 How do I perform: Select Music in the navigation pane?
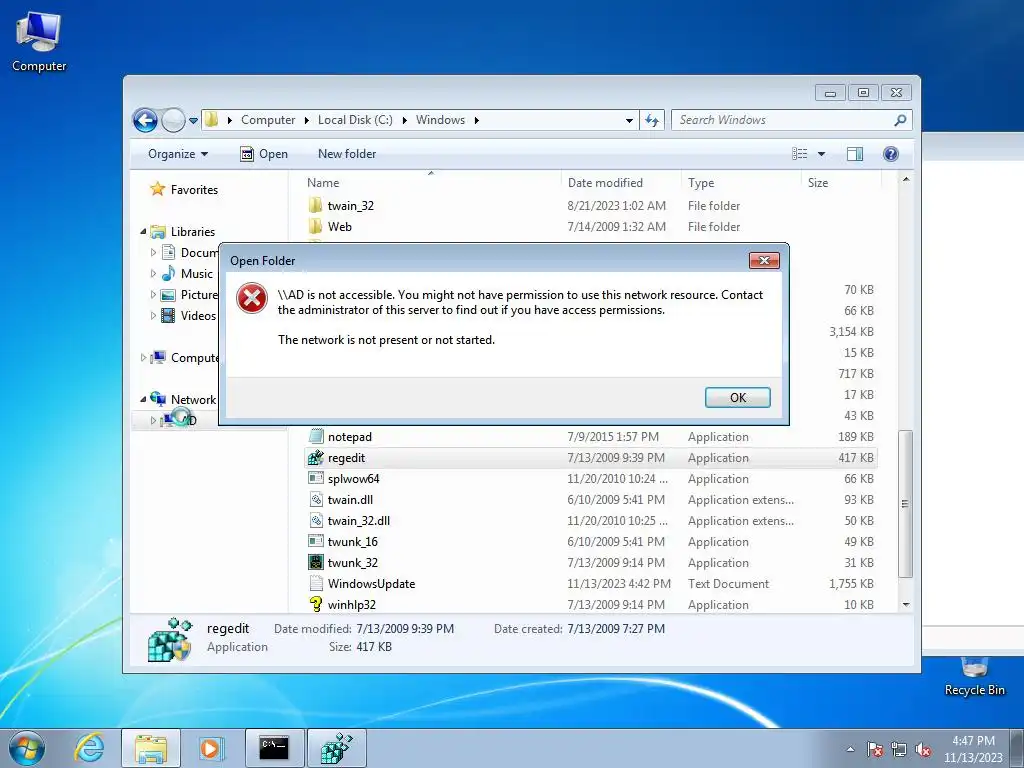pyautogui.click(x=197, y=274)
